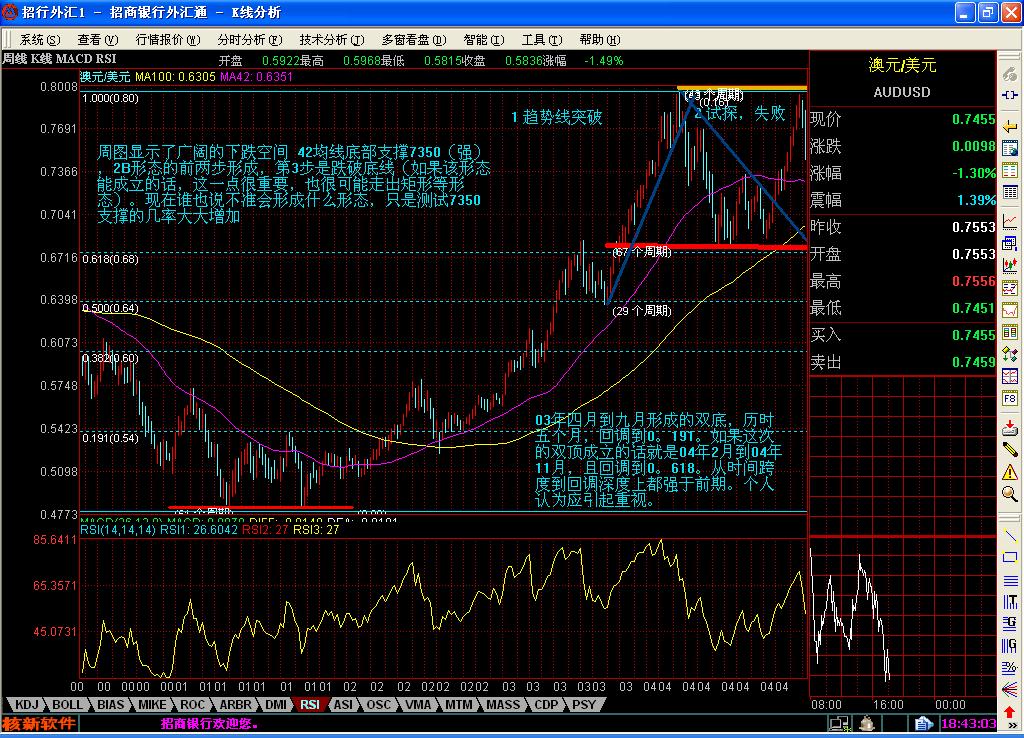Open the 技术分析(T) menu

(332, 40)
